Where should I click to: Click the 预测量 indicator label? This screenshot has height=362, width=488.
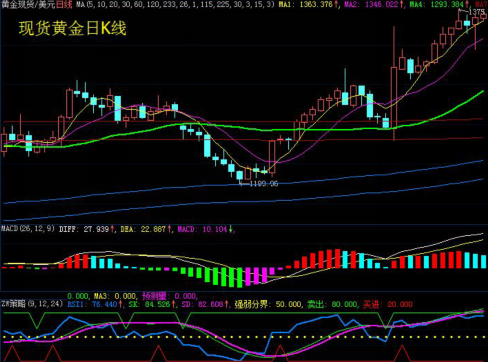point(154,296)
